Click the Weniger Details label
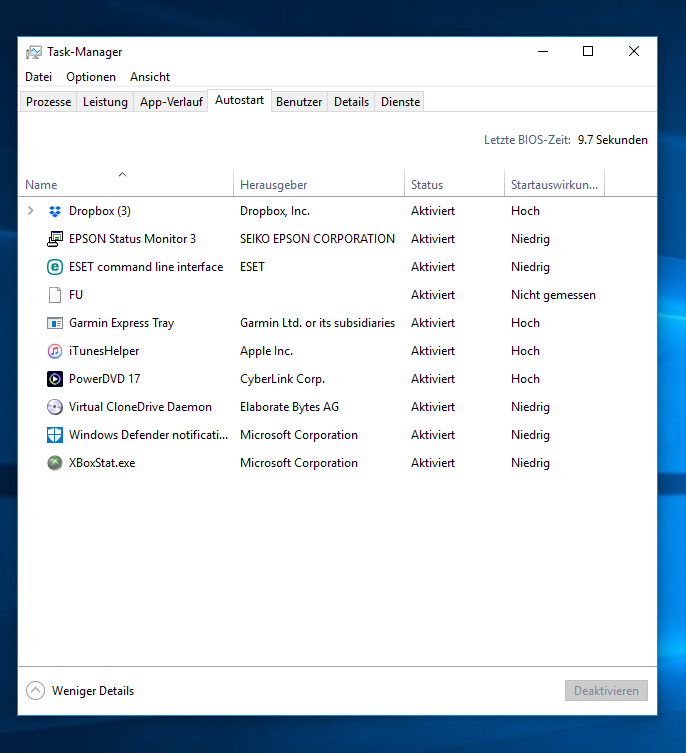This screenshot has width=686, height=753. tap(93, 691)
